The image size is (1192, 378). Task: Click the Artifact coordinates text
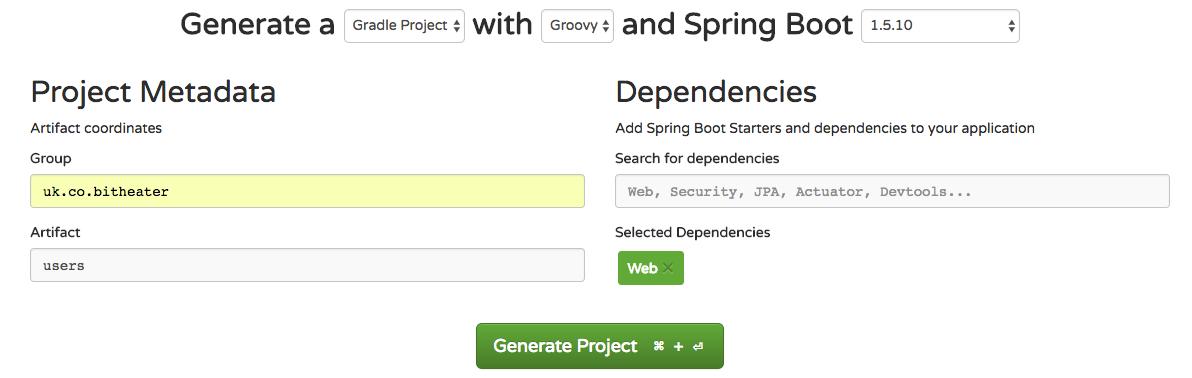(x=96, y=129)
